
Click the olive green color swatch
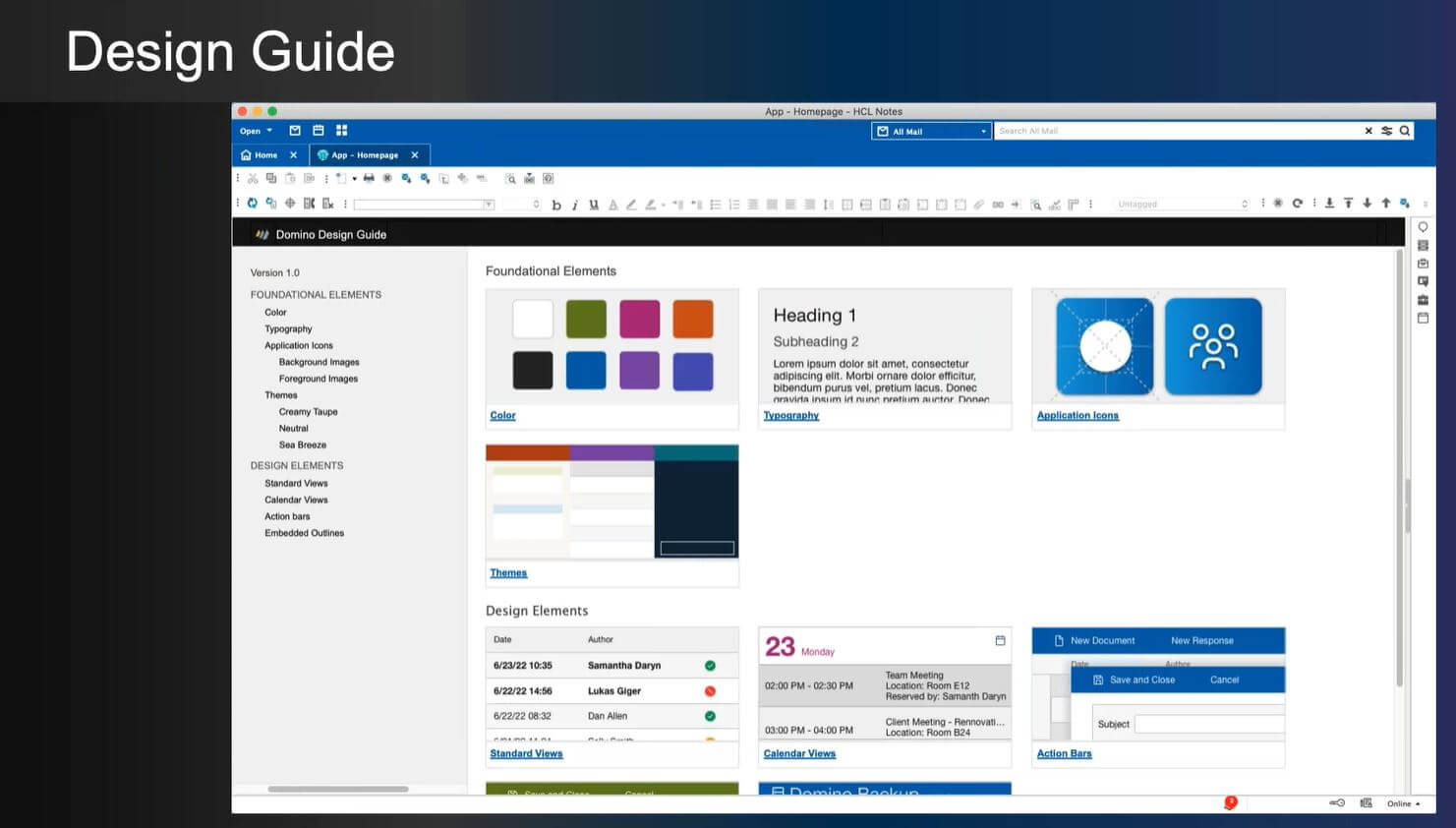coord(586,319)
